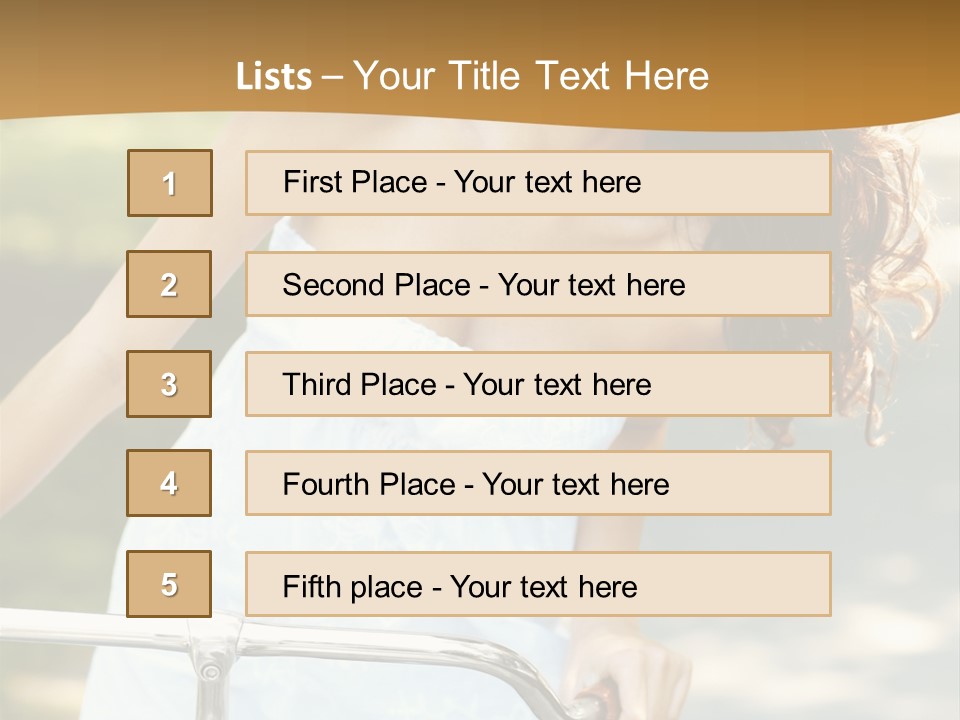Screen dimensions: 960x720
Task: Select 'Your Title Text Here' in the title
Action: (x=531, y=76)
